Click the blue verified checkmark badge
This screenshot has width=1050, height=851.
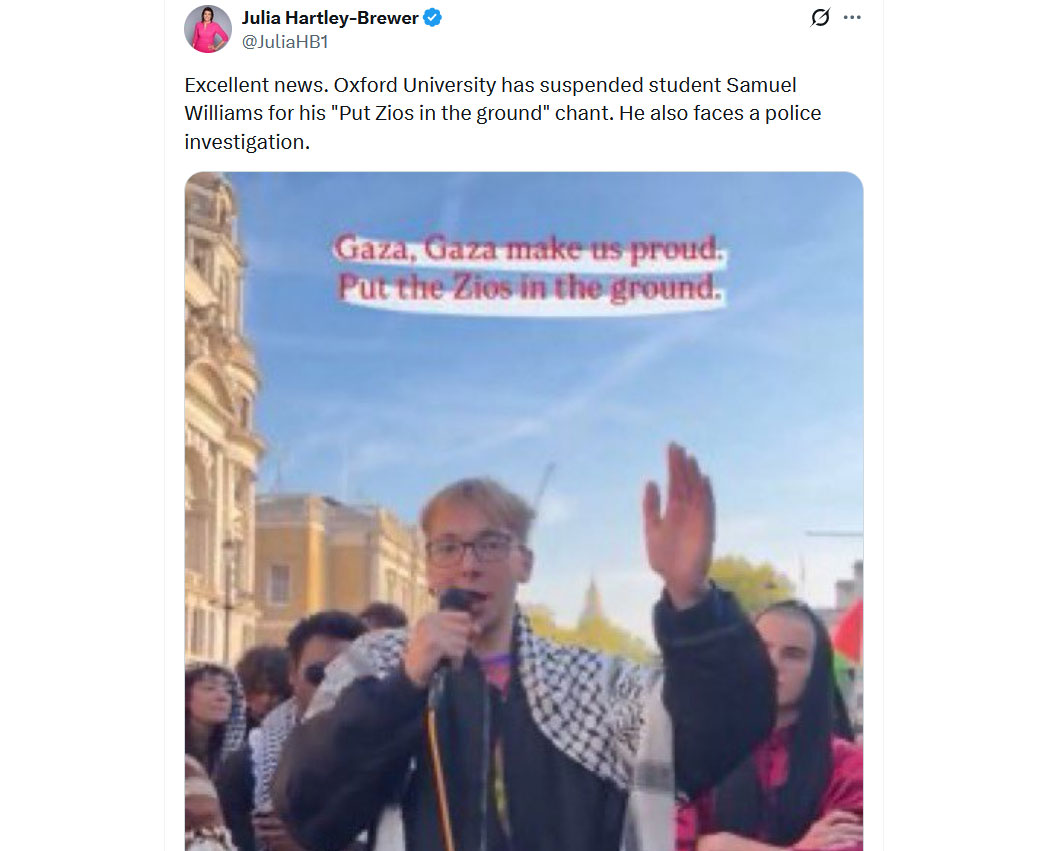[x=433, y=17]
